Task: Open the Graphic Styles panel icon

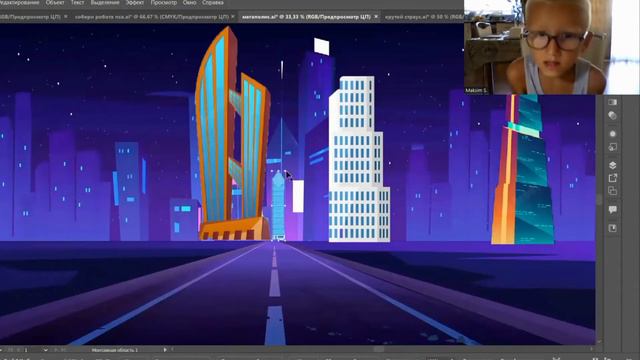Action: 612,147
